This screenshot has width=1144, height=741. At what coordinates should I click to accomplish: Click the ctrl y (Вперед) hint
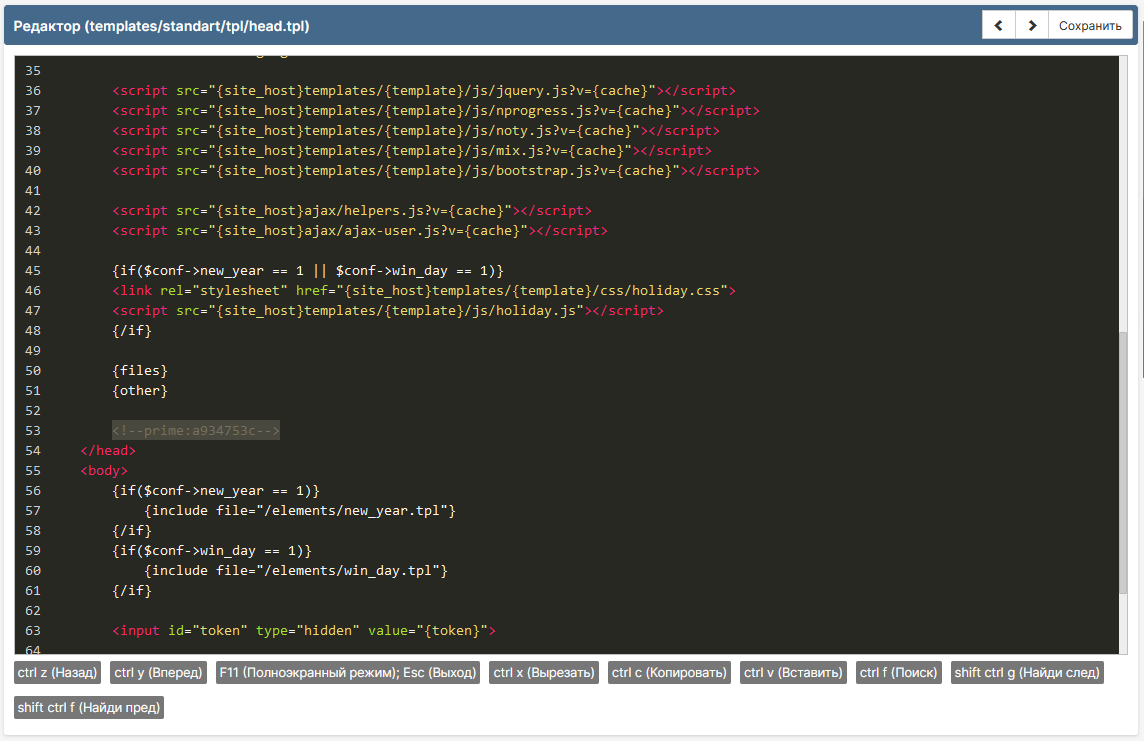coord(158,672)
